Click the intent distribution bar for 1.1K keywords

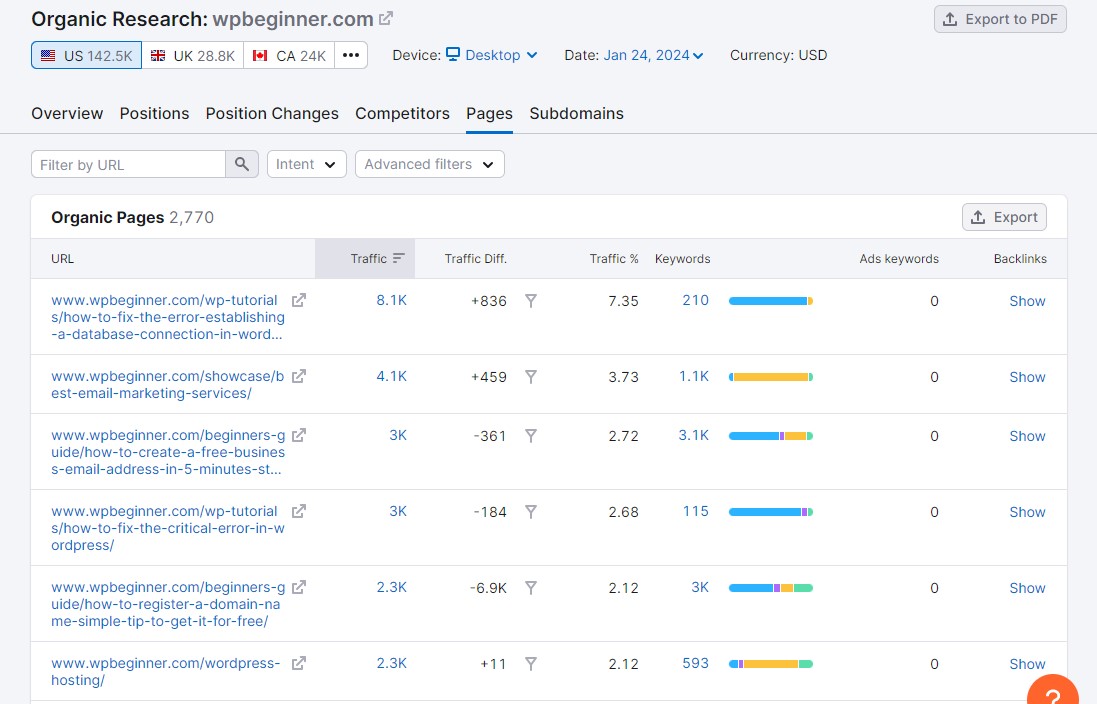click(x=771, y=377)
